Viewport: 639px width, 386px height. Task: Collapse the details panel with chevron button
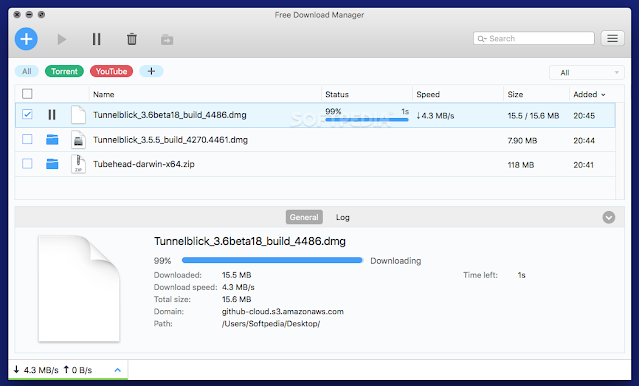pos(609,217)
